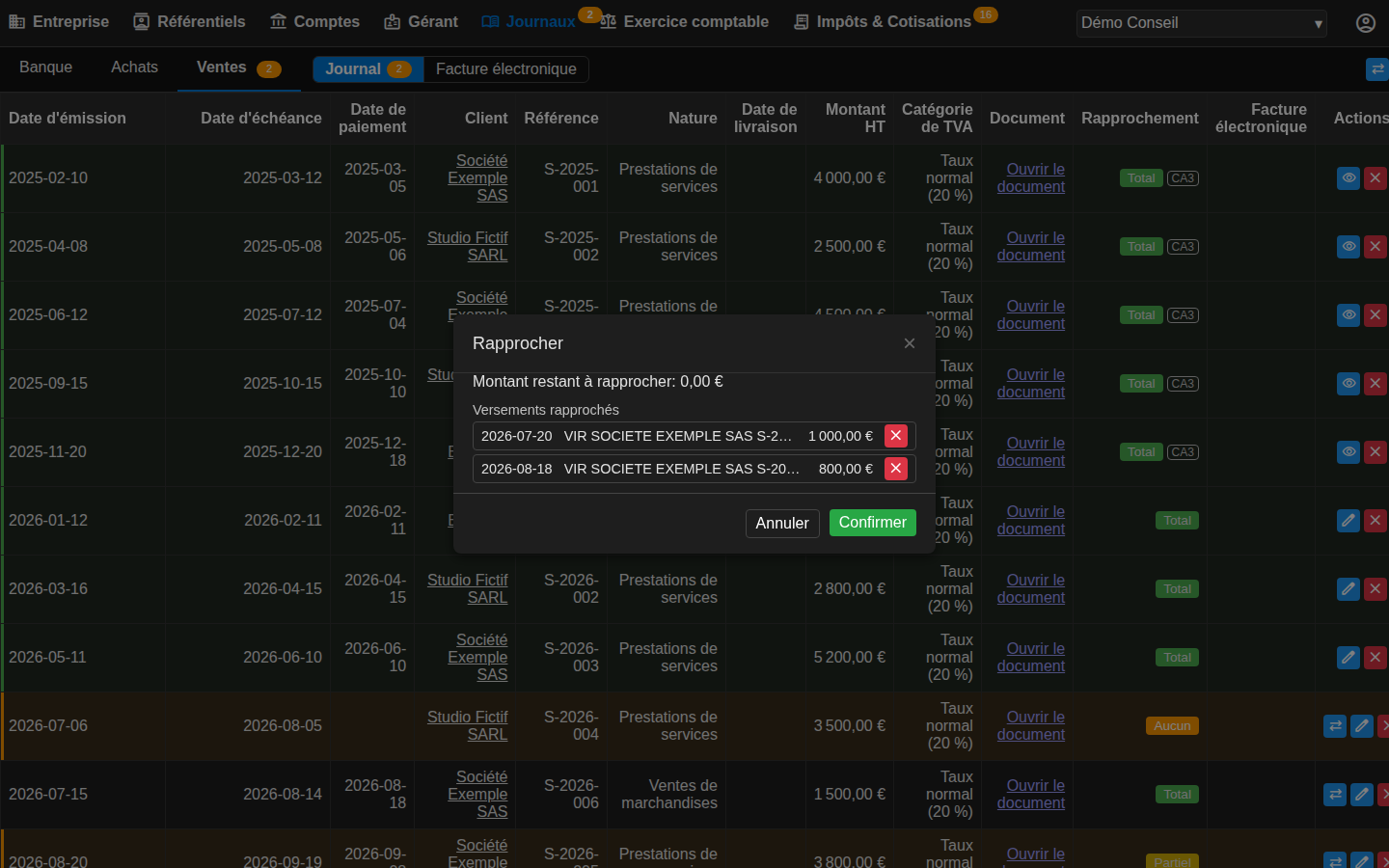1389x868 pixels.
Task: Open the user account profile icon
Action: (x=1366, y=23)
